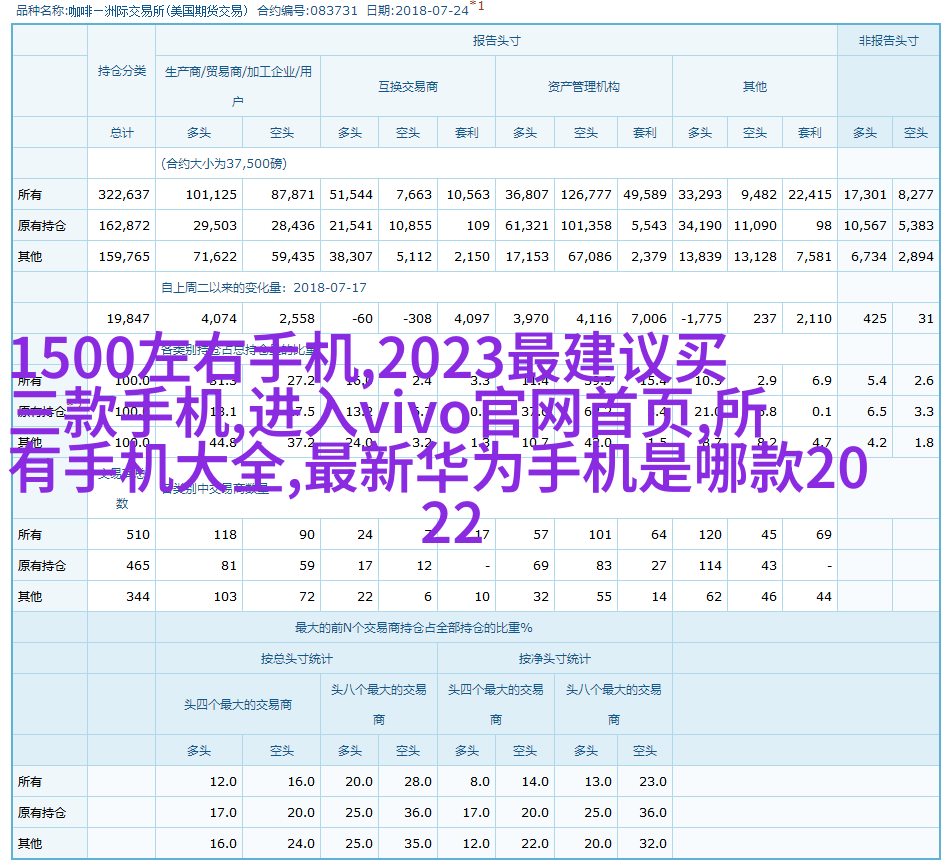The image size is (950, 867).
Task: Select the 非报告头寸 header cell
Action: pyautogui.click(x=888, y=41)
